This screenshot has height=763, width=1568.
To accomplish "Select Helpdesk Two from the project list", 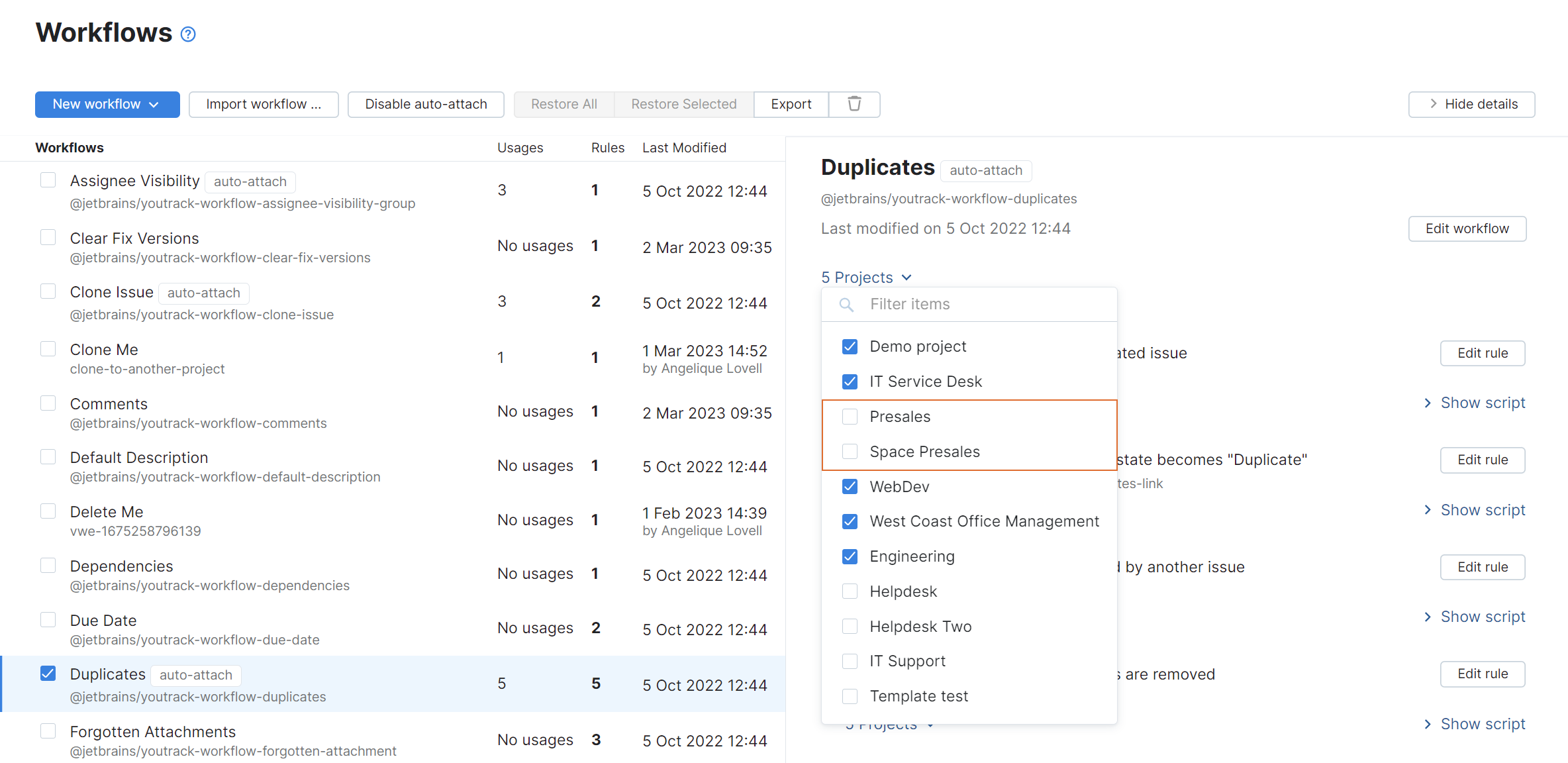I will pos(921,626).
